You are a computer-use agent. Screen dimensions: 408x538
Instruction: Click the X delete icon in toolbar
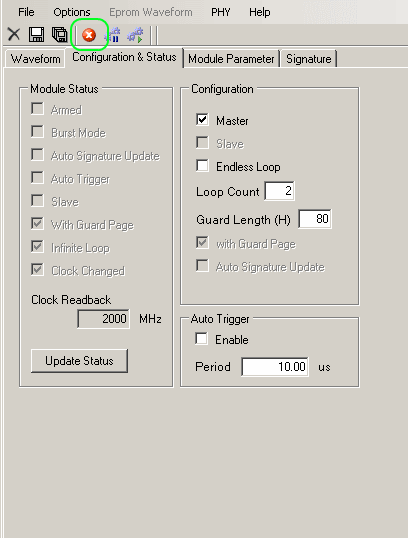[x=14, y=35]
